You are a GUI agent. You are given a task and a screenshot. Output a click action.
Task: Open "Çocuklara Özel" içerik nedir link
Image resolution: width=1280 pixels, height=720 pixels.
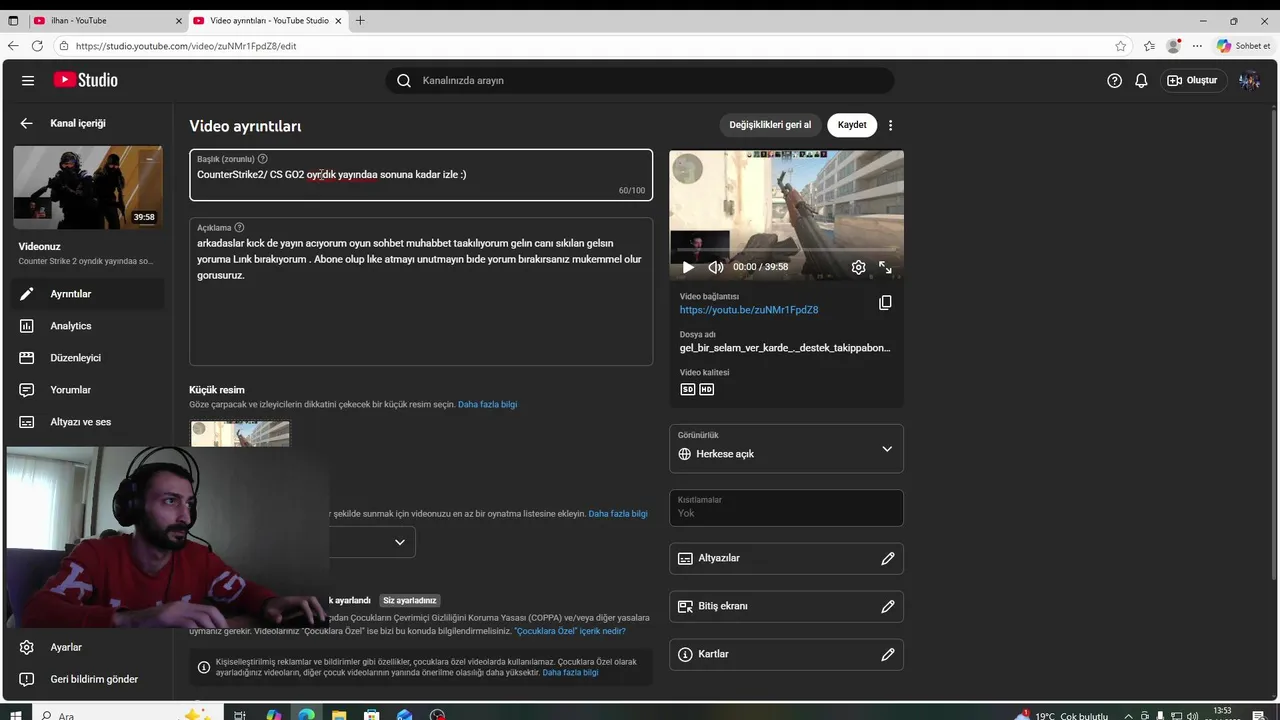coord(570,631)
